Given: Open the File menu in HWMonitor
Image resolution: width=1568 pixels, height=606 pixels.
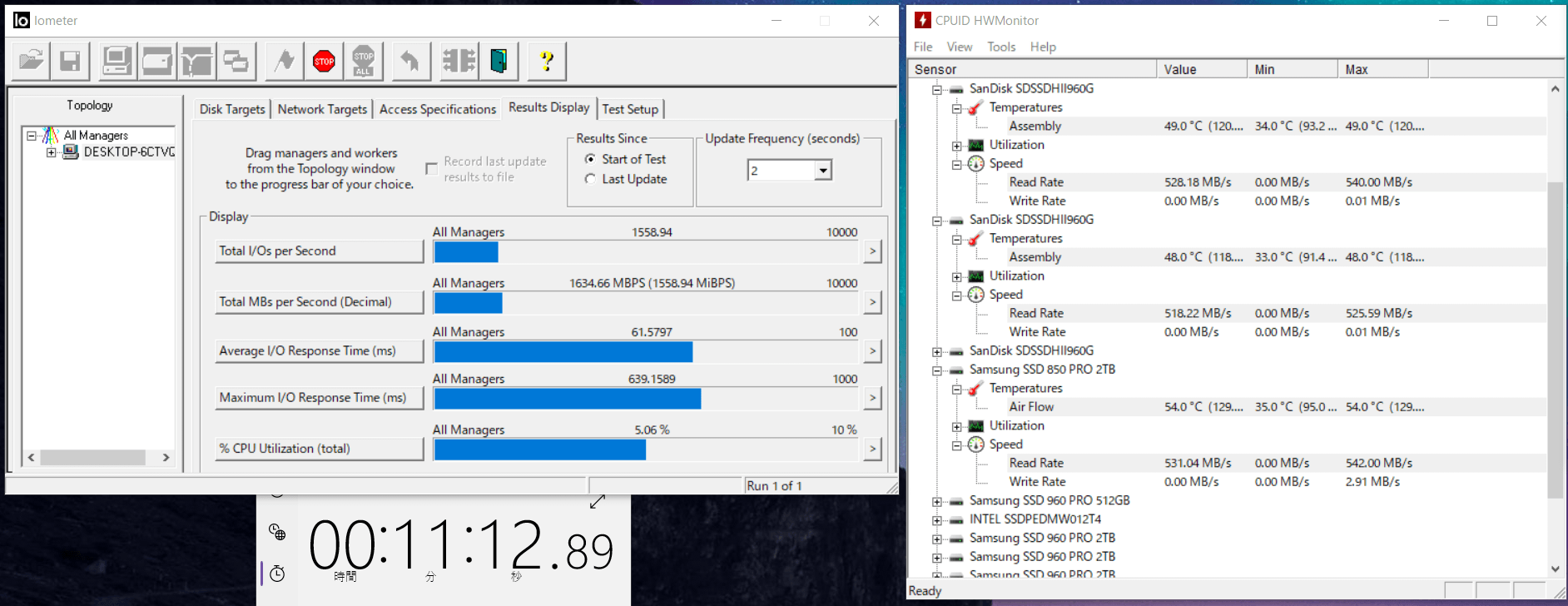Looking at the screenshot, I should click(923, 47).
